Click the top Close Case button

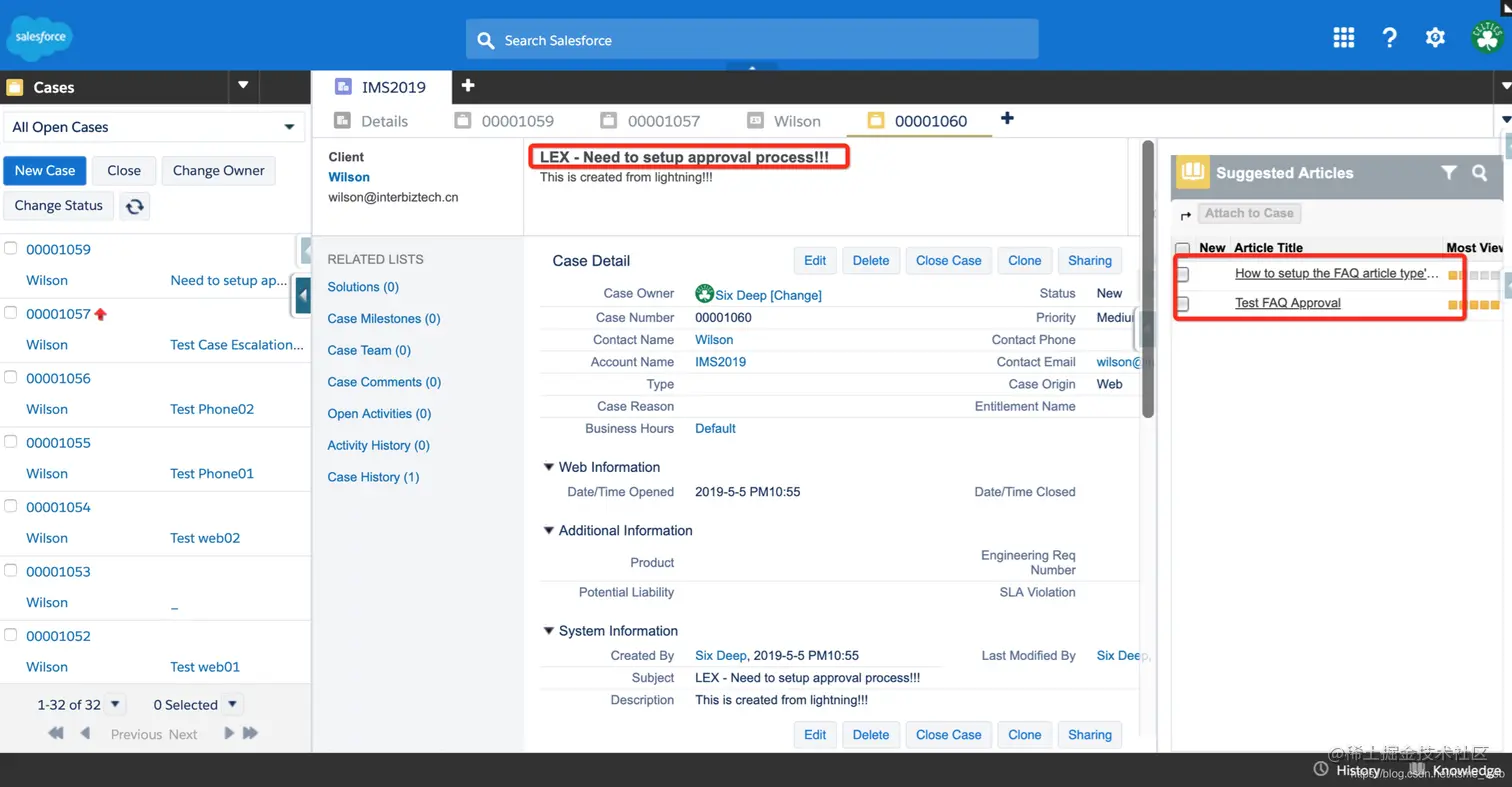tap(948, 260)
